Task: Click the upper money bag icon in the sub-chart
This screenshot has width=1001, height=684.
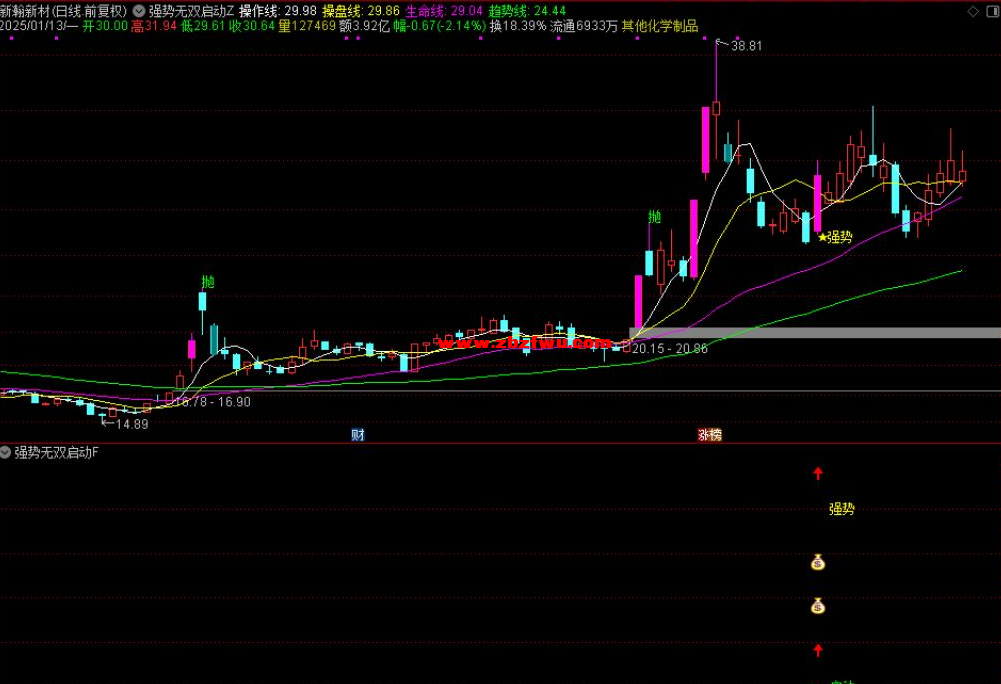Action: (x=818, y=563)
